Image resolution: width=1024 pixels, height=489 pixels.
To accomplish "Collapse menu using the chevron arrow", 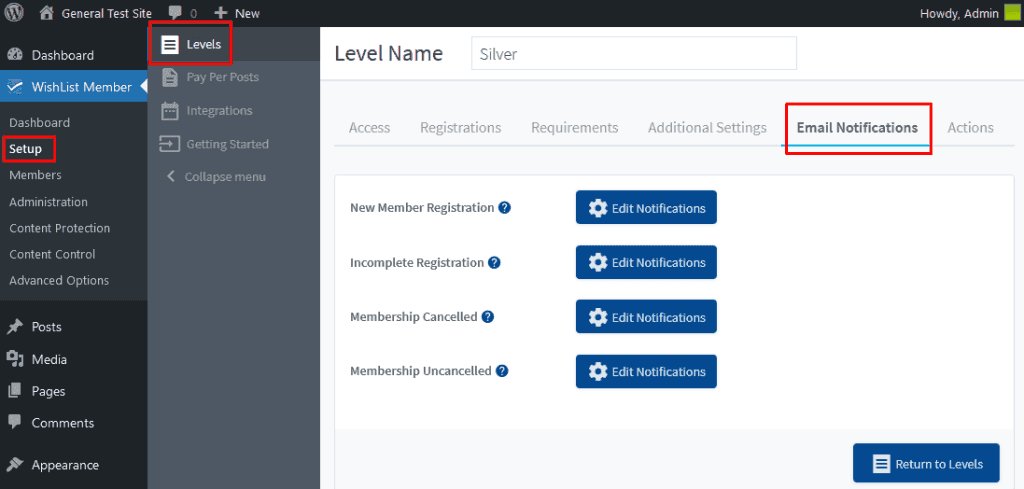I will [170, 177].
